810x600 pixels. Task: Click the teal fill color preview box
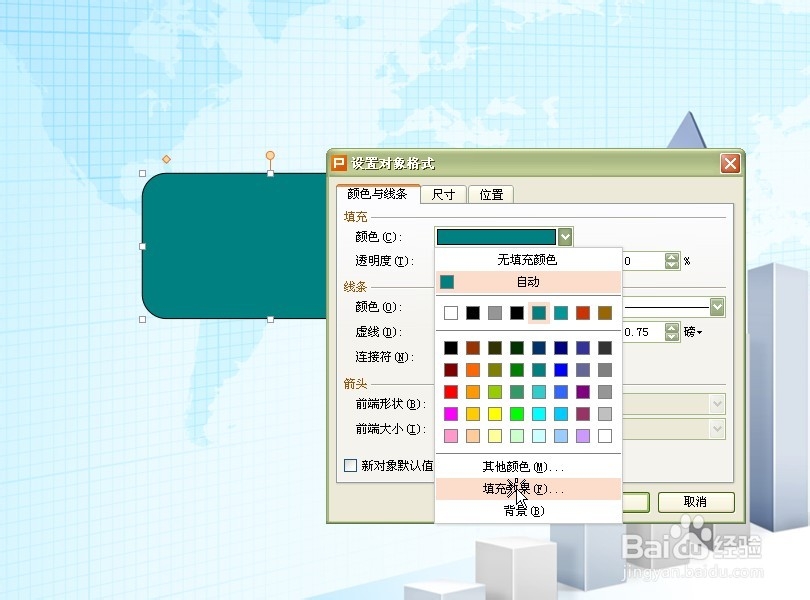pos(496,237)
